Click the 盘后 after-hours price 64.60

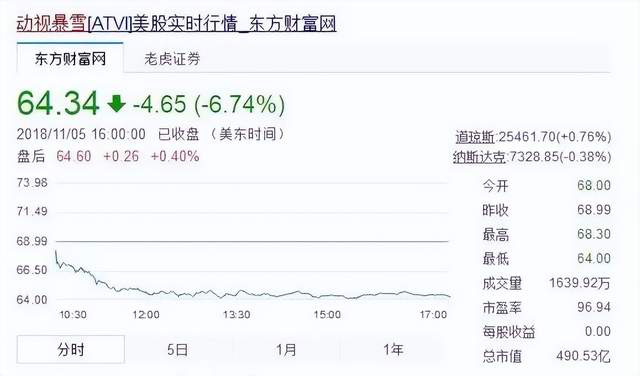[x=74, y=156]
